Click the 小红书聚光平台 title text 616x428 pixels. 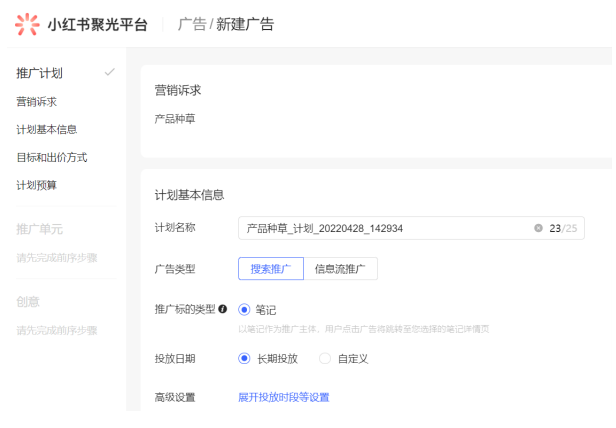pos(97,25)
